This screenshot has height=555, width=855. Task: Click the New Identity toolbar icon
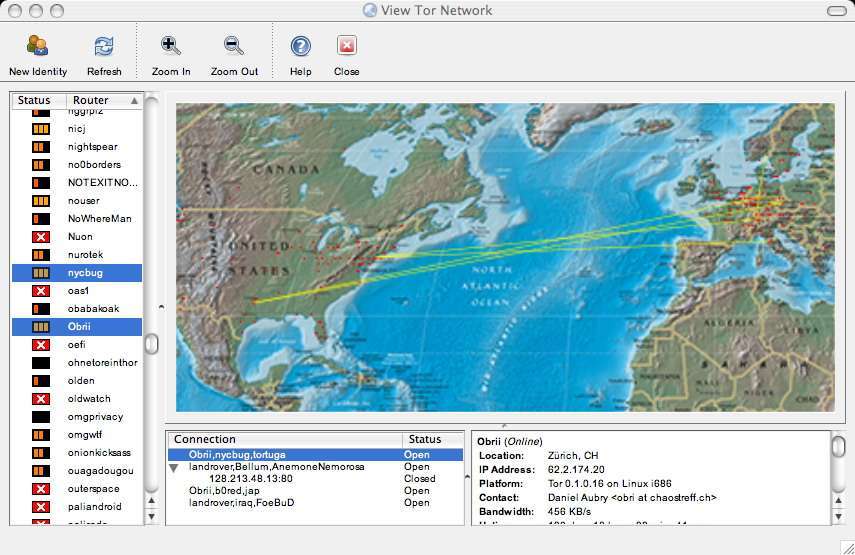coord(38,46)
